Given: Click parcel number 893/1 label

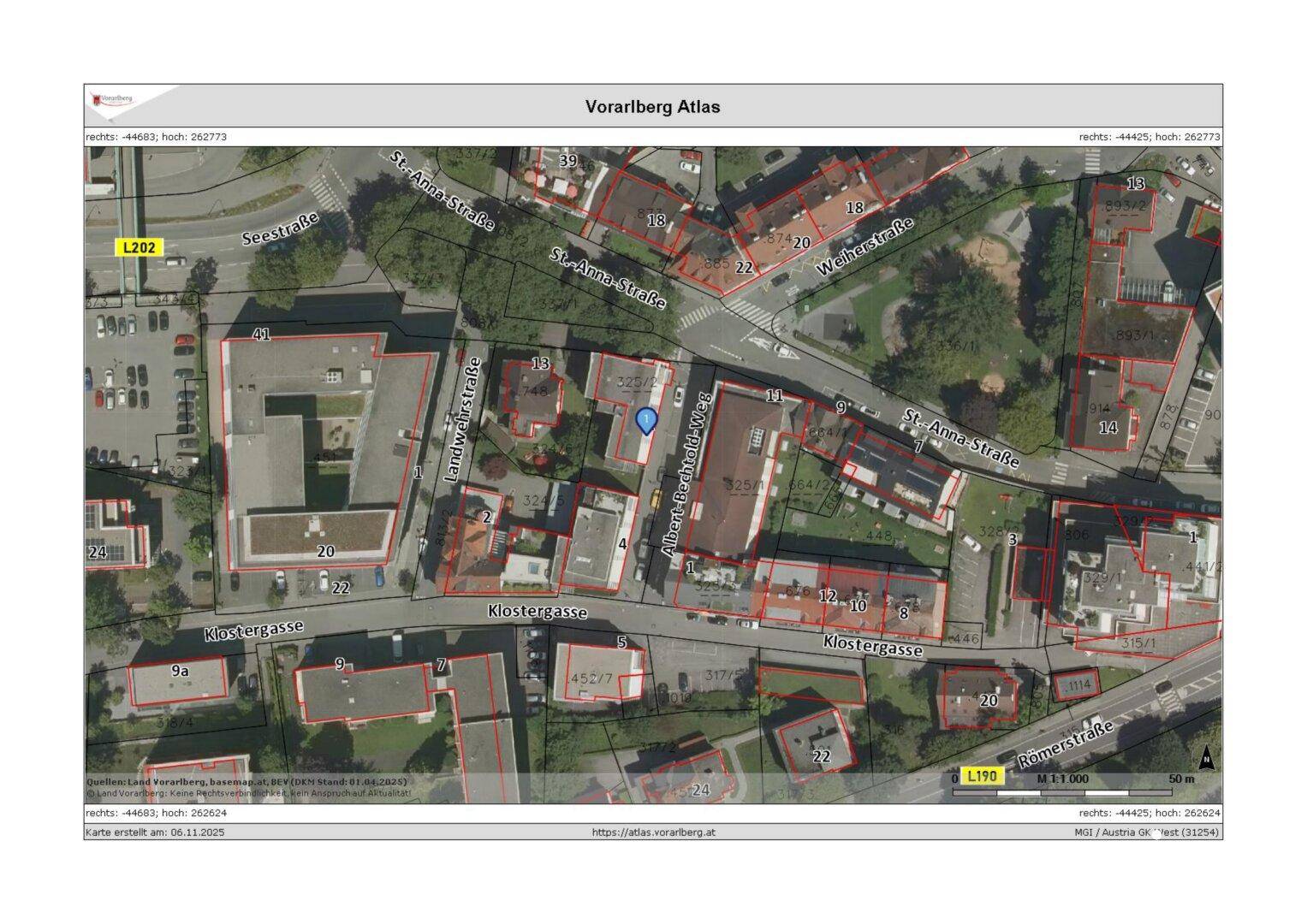Looking at the screenshot, I should [1135, 335].
